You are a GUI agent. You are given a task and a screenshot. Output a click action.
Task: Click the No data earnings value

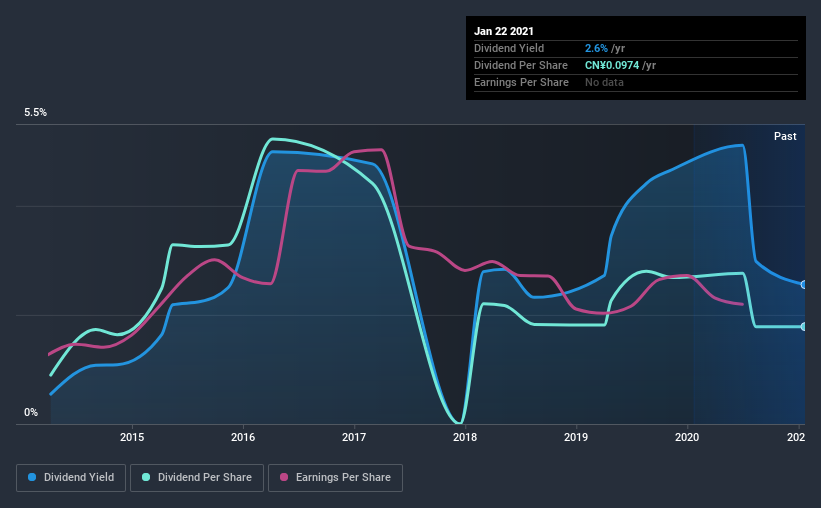(x=604, y=82)
